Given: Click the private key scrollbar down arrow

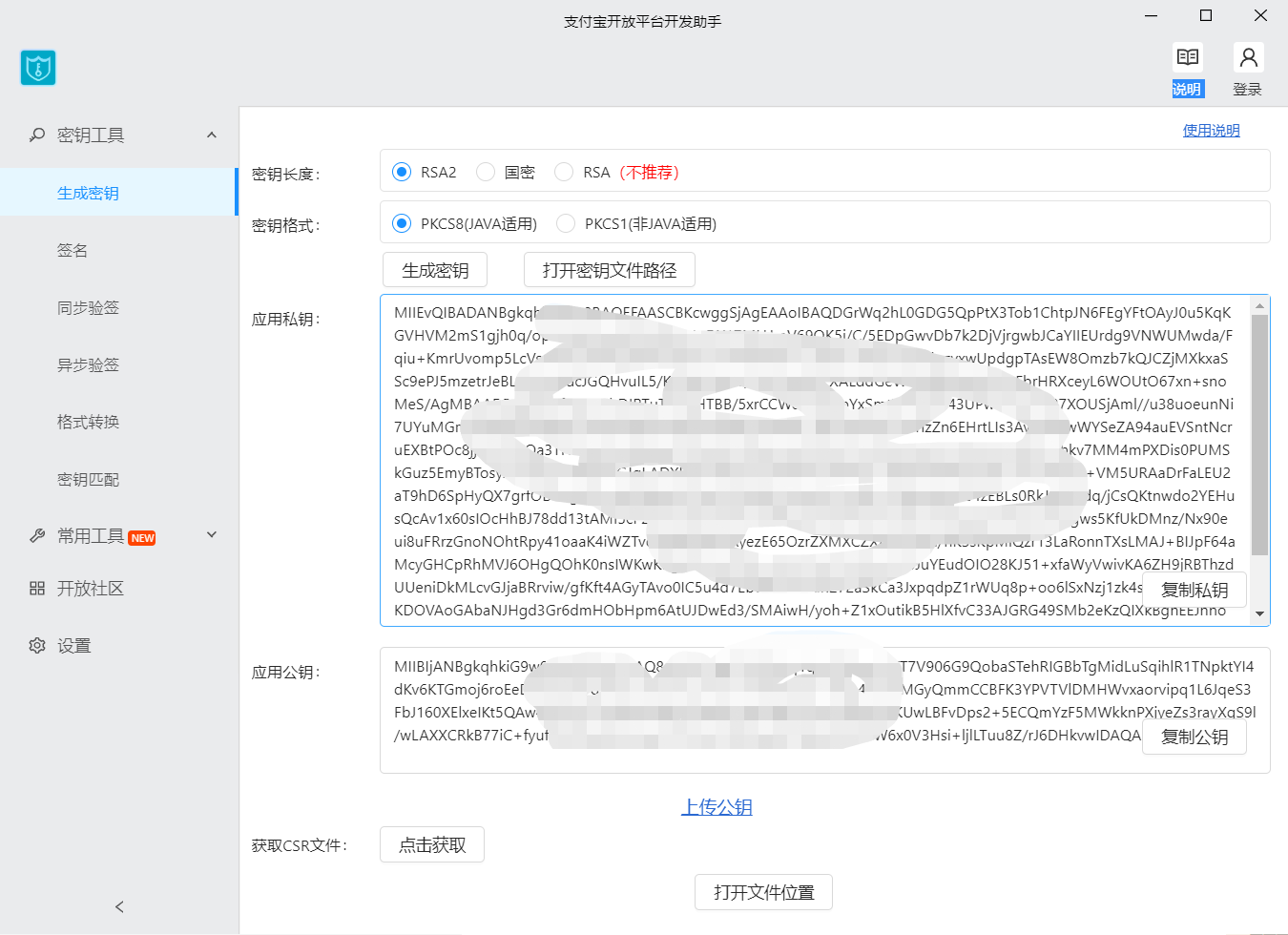Looking at the screenshot, I should point(1259,614).
